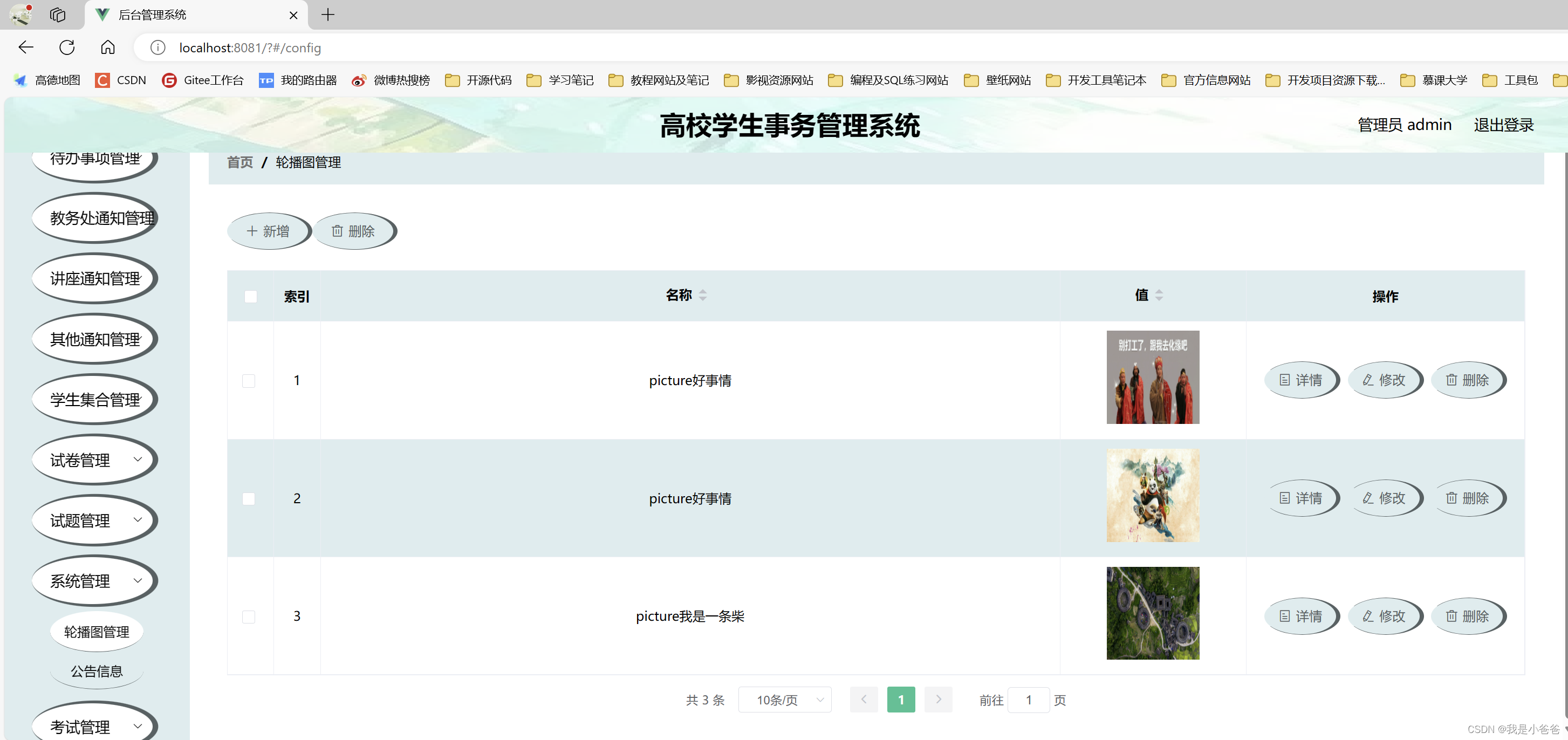Go back with the browser arrow
The height and width of the screenshot is (740, 1568).
click(25, 47)
